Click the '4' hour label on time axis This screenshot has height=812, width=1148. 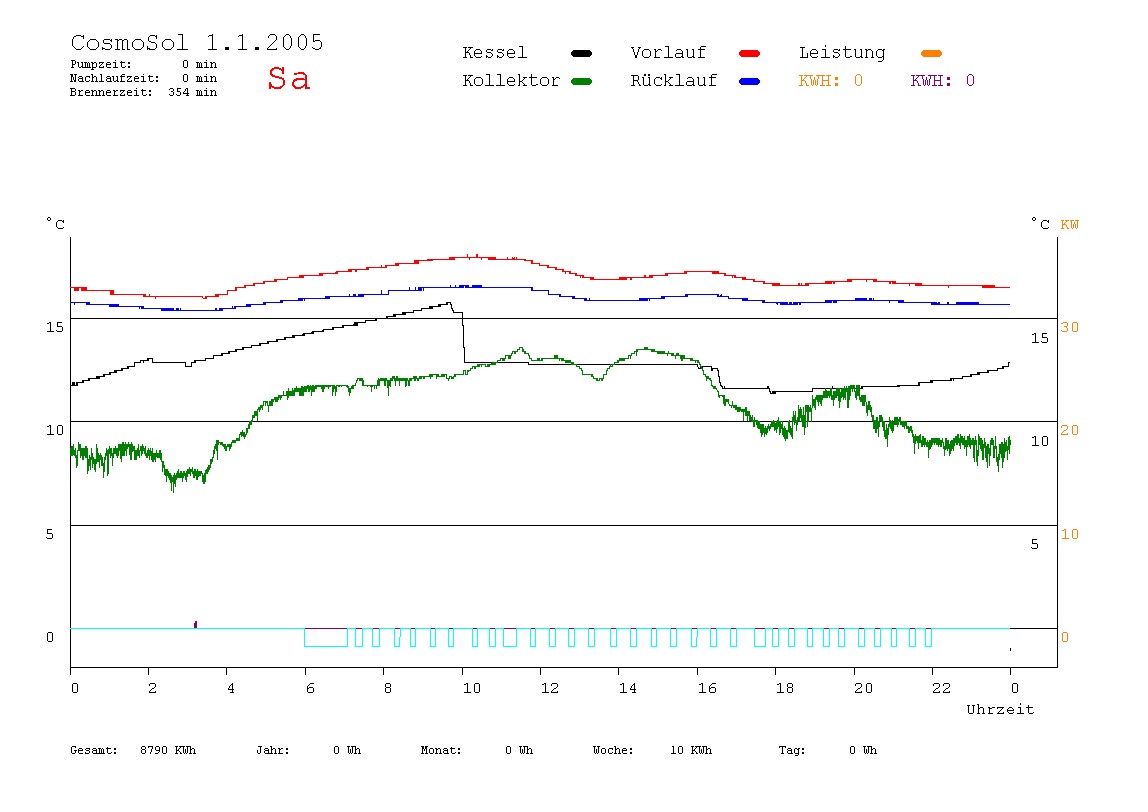pyautogui.click(x=231, y=688)
